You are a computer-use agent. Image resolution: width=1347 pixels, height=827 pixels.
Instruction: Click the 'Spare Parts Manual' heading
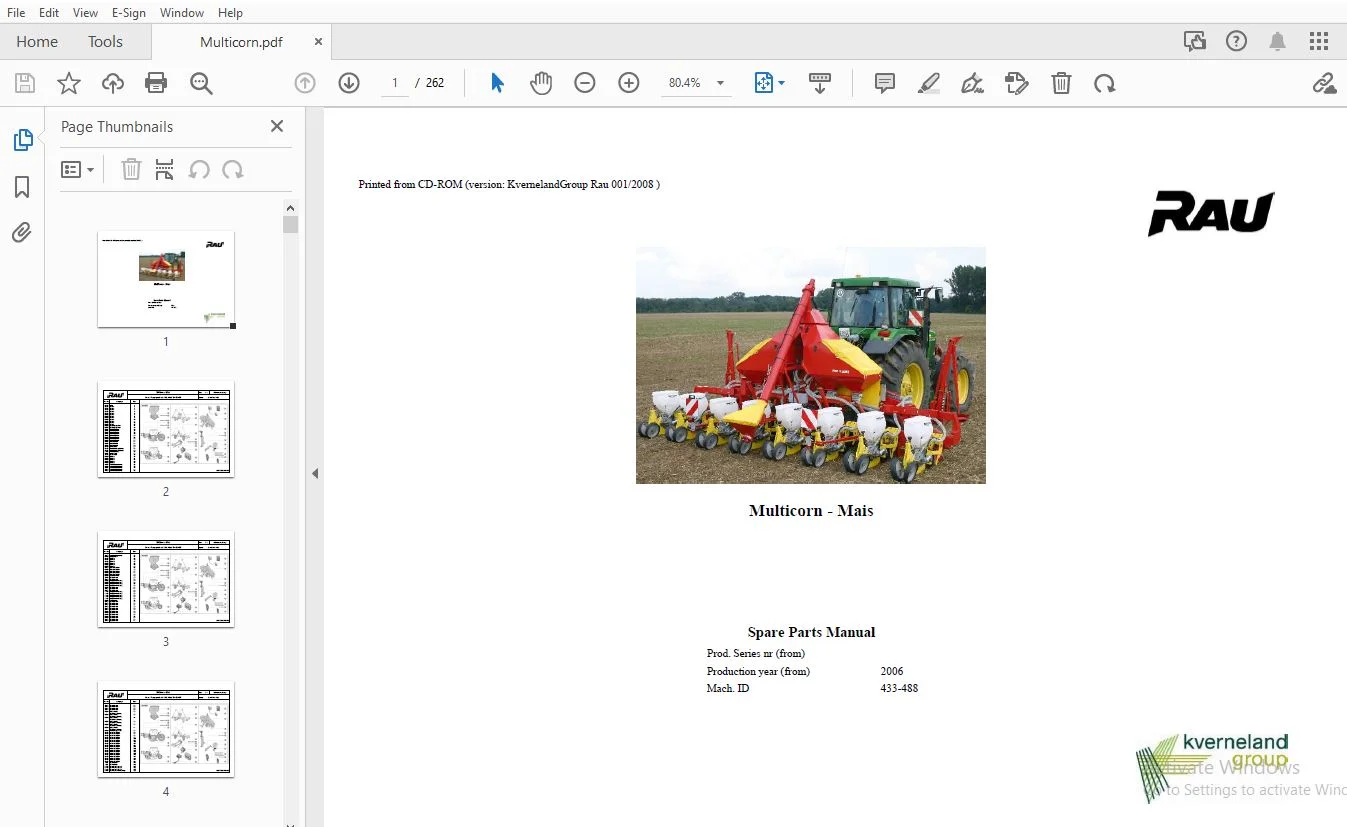pyautogui.click(x=811, y=632)
